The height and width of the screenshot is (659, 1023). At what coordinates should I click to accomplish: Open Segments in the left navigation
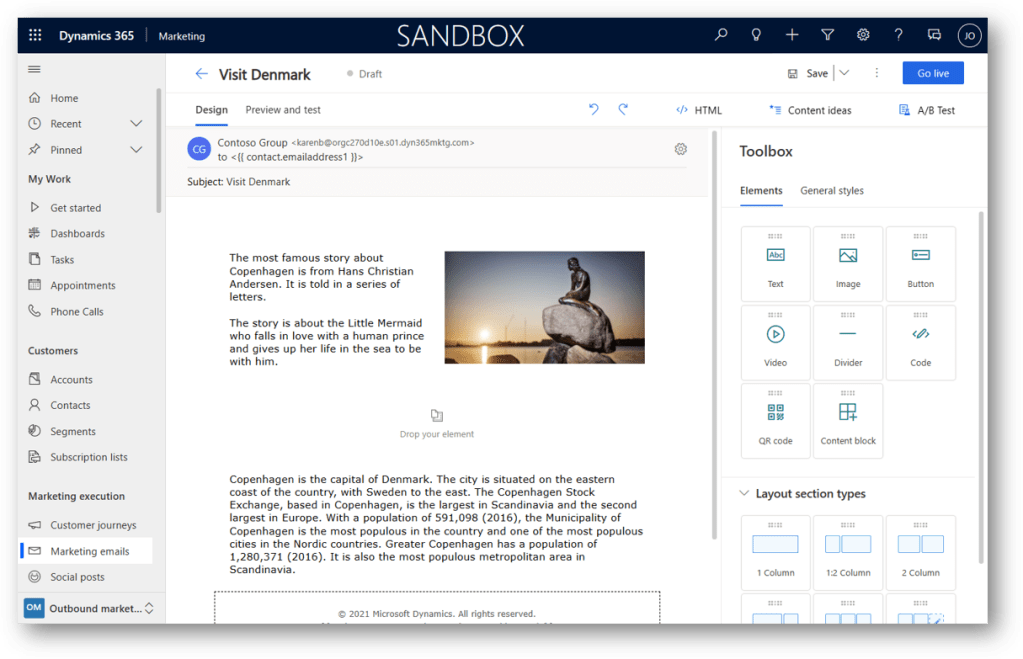pos(73,431)
